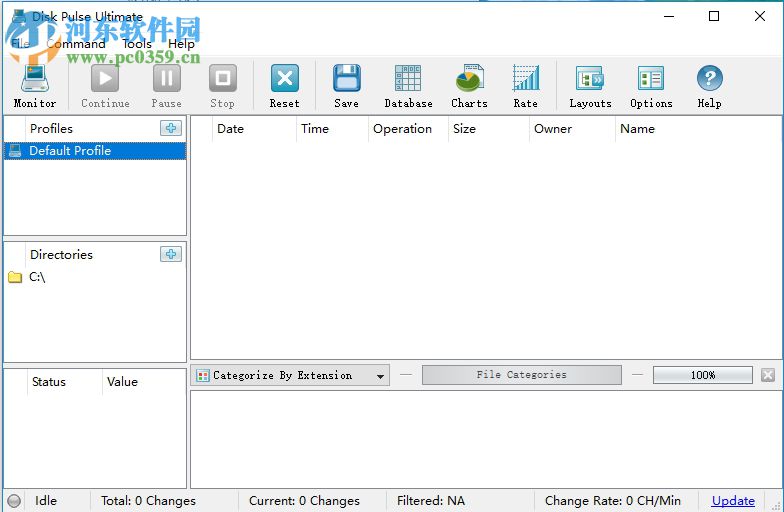The width and height of the screenshot is (784, 512).
Task: Open the Command menu
Action: (76, 44)
